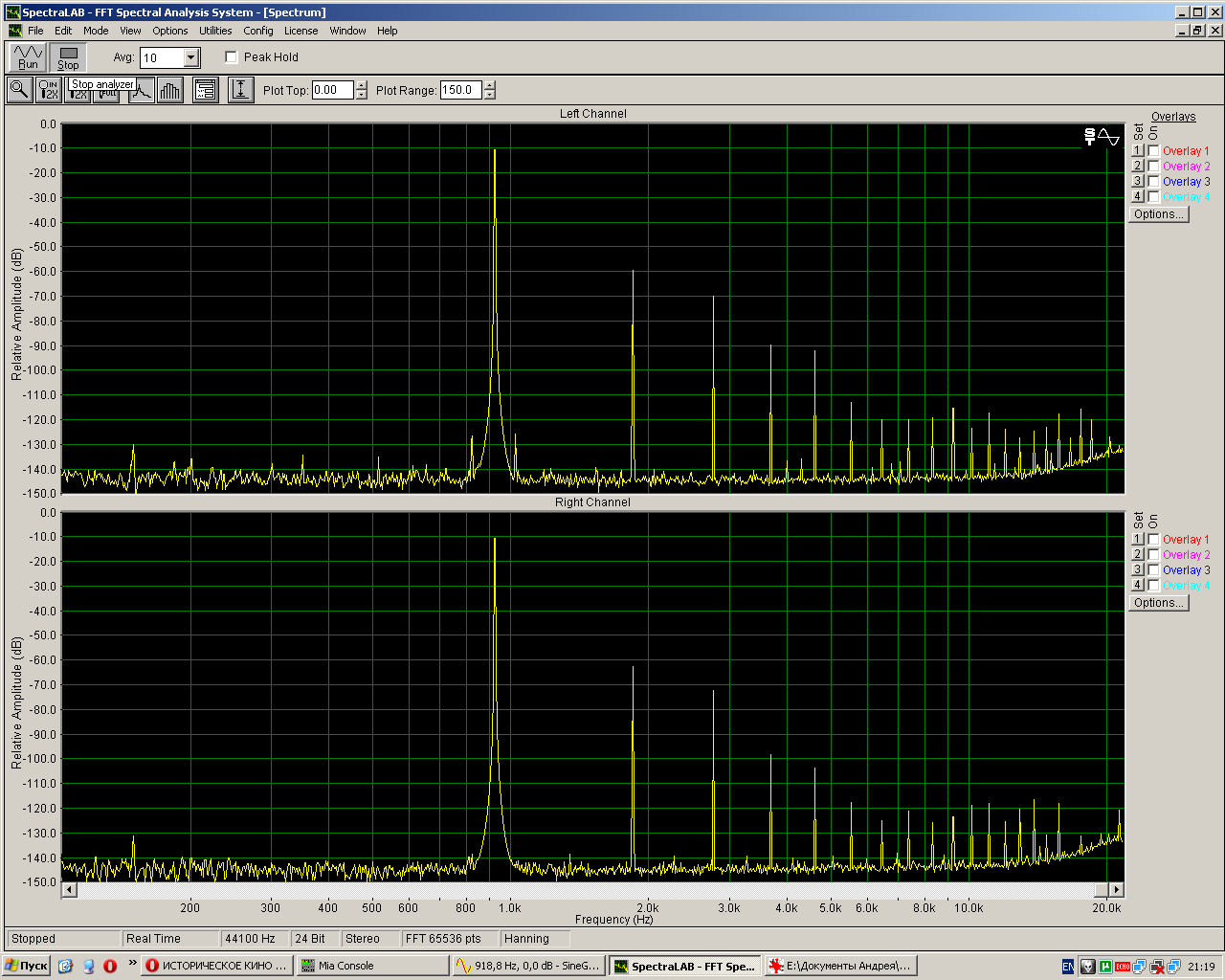1225x980 pixels.
Task: Open the scaling dialog list icon
Action: pyautogui.click(x=206, y=91)
